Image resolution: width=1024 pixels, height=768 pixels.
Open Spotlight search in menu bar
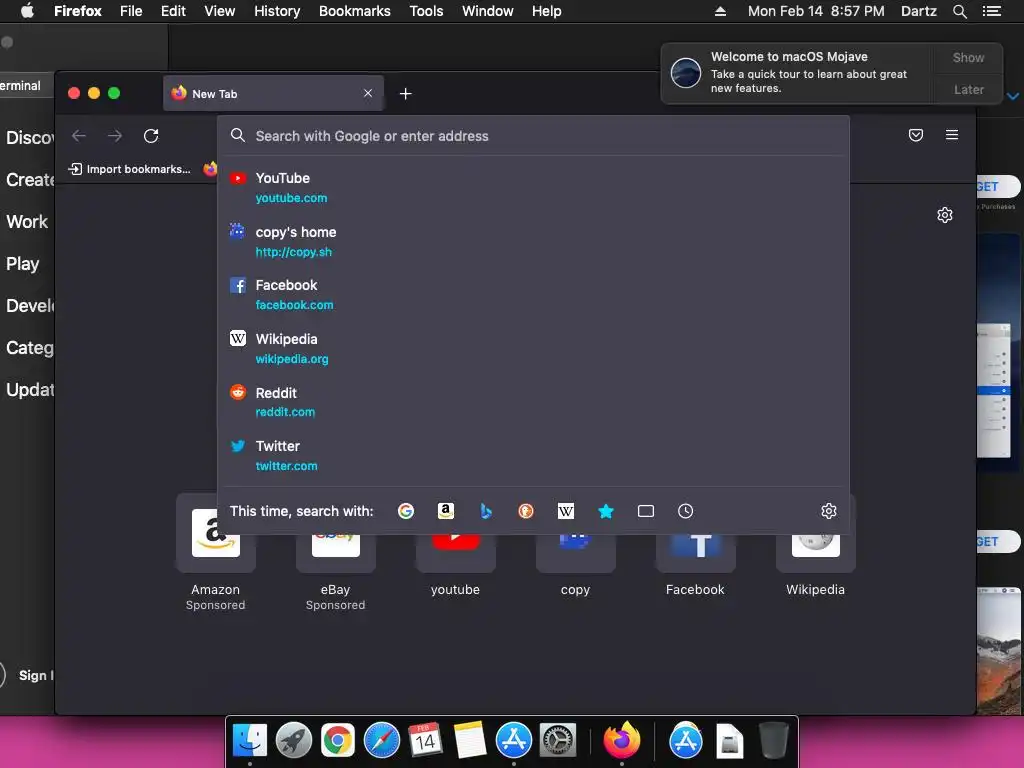click(x=959, y=11)
